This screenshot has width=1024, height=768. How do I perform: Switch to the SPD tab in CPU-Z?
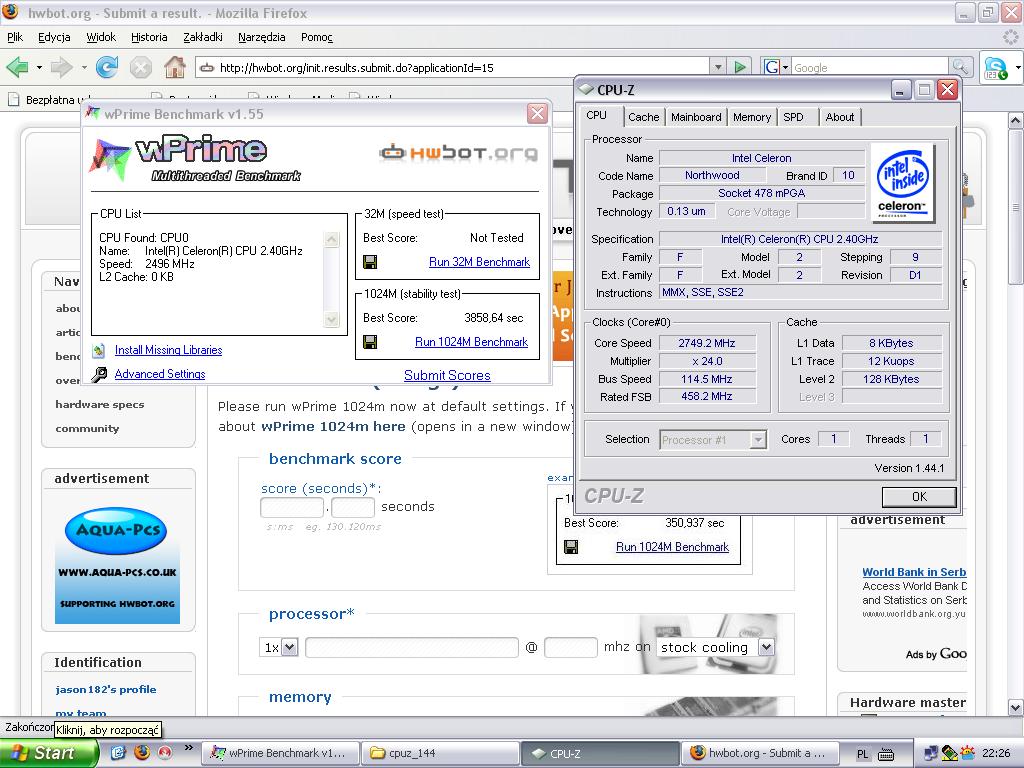793,118
